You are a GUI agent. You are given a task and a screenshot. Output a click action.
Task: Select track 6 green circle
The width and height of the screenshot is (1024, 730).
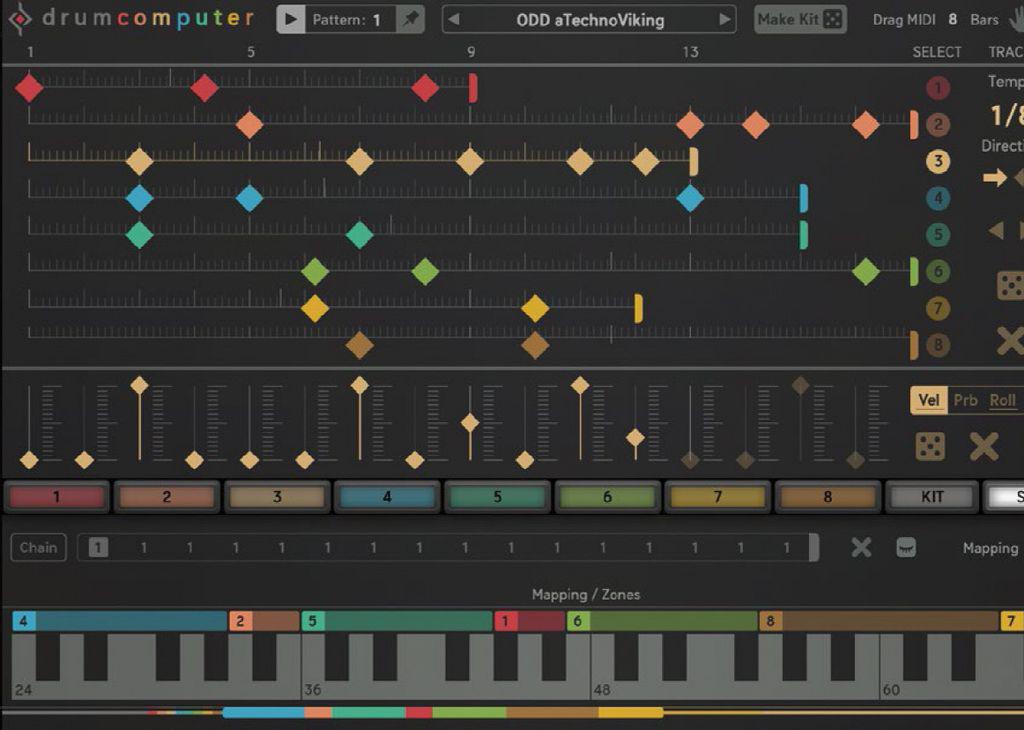pos(938,271)
